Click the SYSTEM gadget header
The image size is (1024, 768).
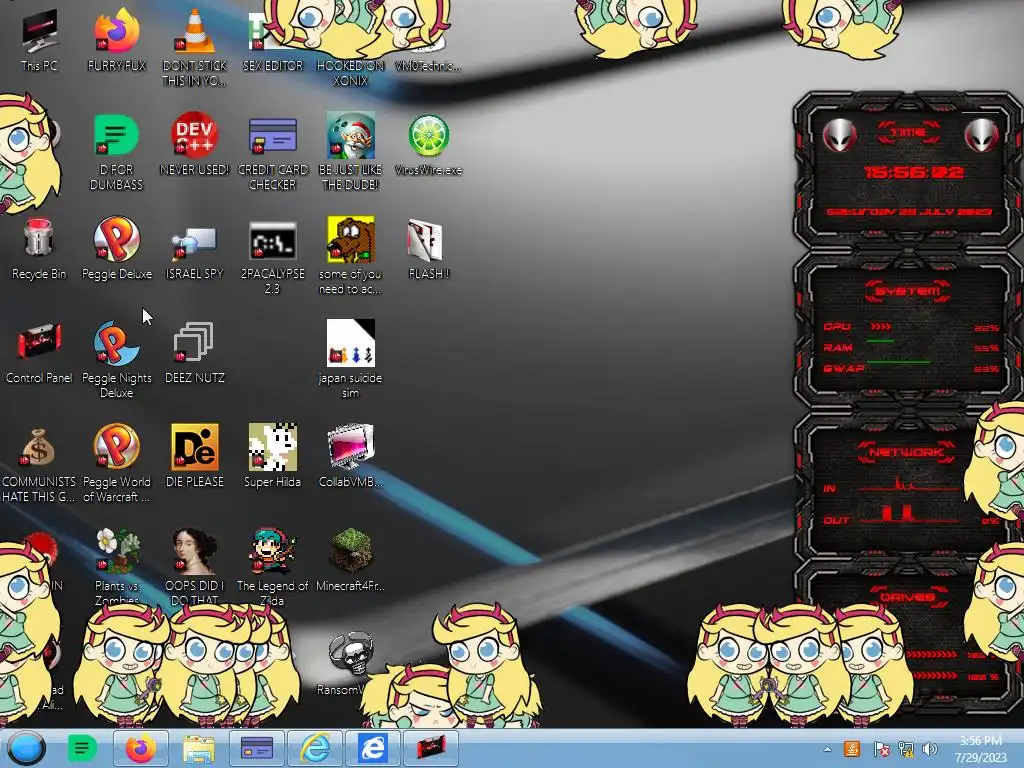(908, 291)
